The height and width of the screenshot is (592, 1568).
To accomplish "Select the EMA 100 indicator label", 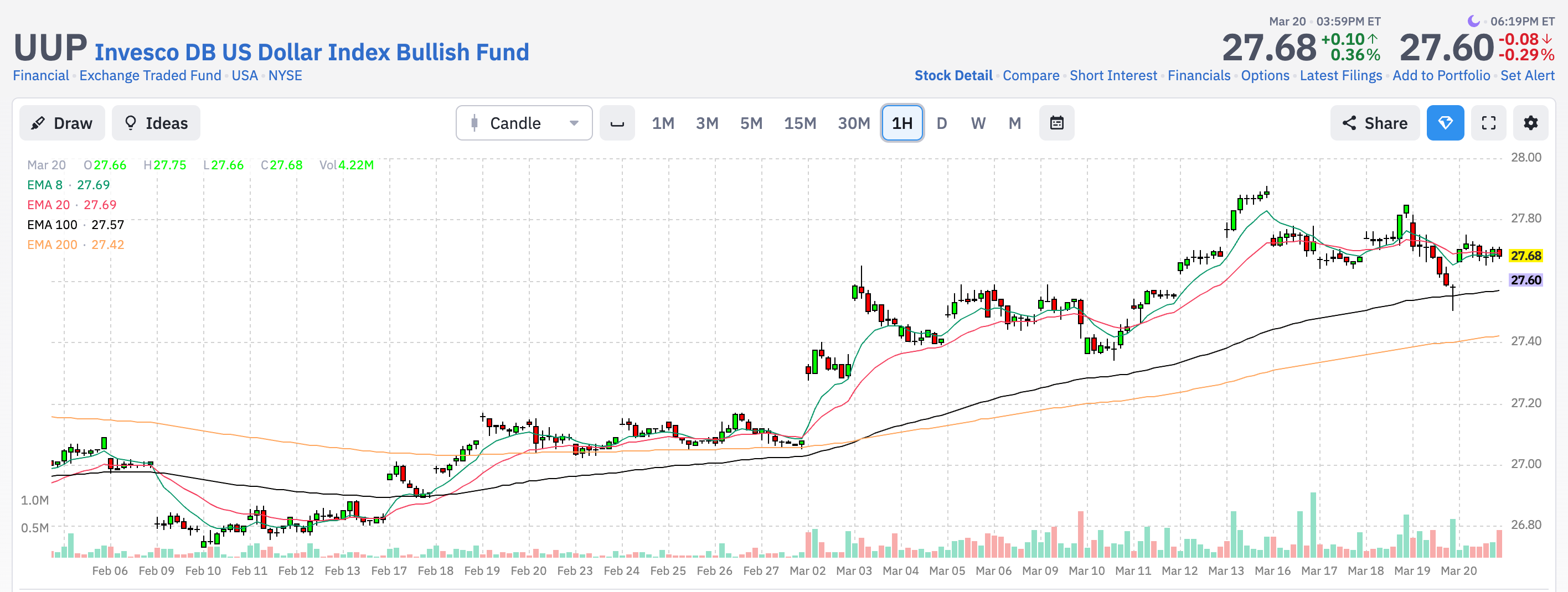I will pos(75,225).
